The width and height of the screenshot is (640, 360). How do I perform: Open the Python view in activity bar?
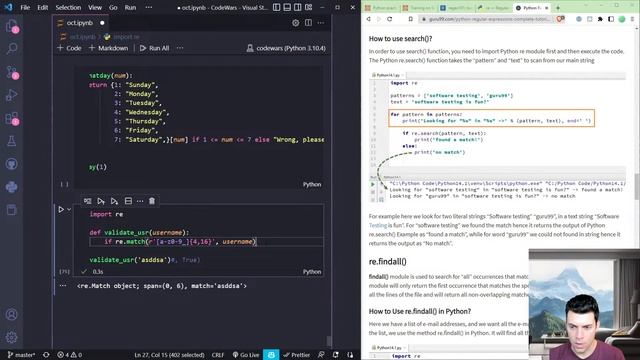[x=11, y=187]
